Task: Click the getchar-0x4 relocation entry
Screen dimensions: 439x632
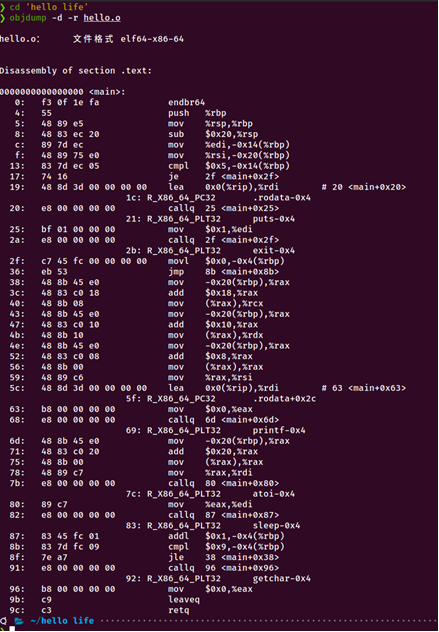Action: click(x=282, y=578)
